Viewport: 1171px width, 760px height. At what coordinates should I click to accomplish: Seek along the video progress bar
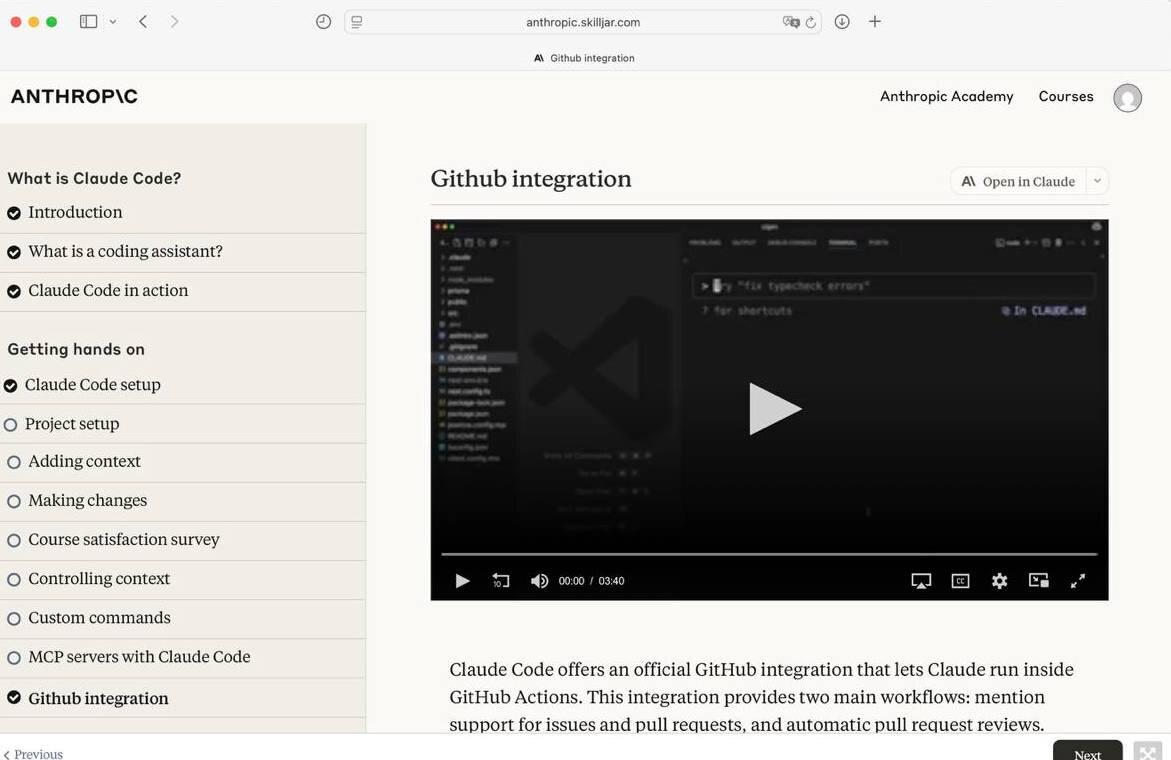coord(769,554)
